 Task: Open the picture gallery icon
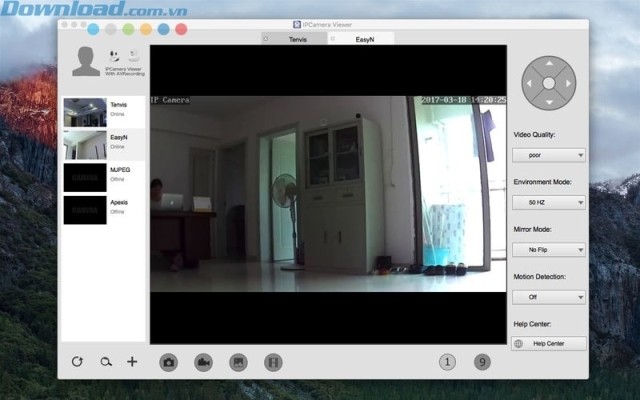(238, 362)
